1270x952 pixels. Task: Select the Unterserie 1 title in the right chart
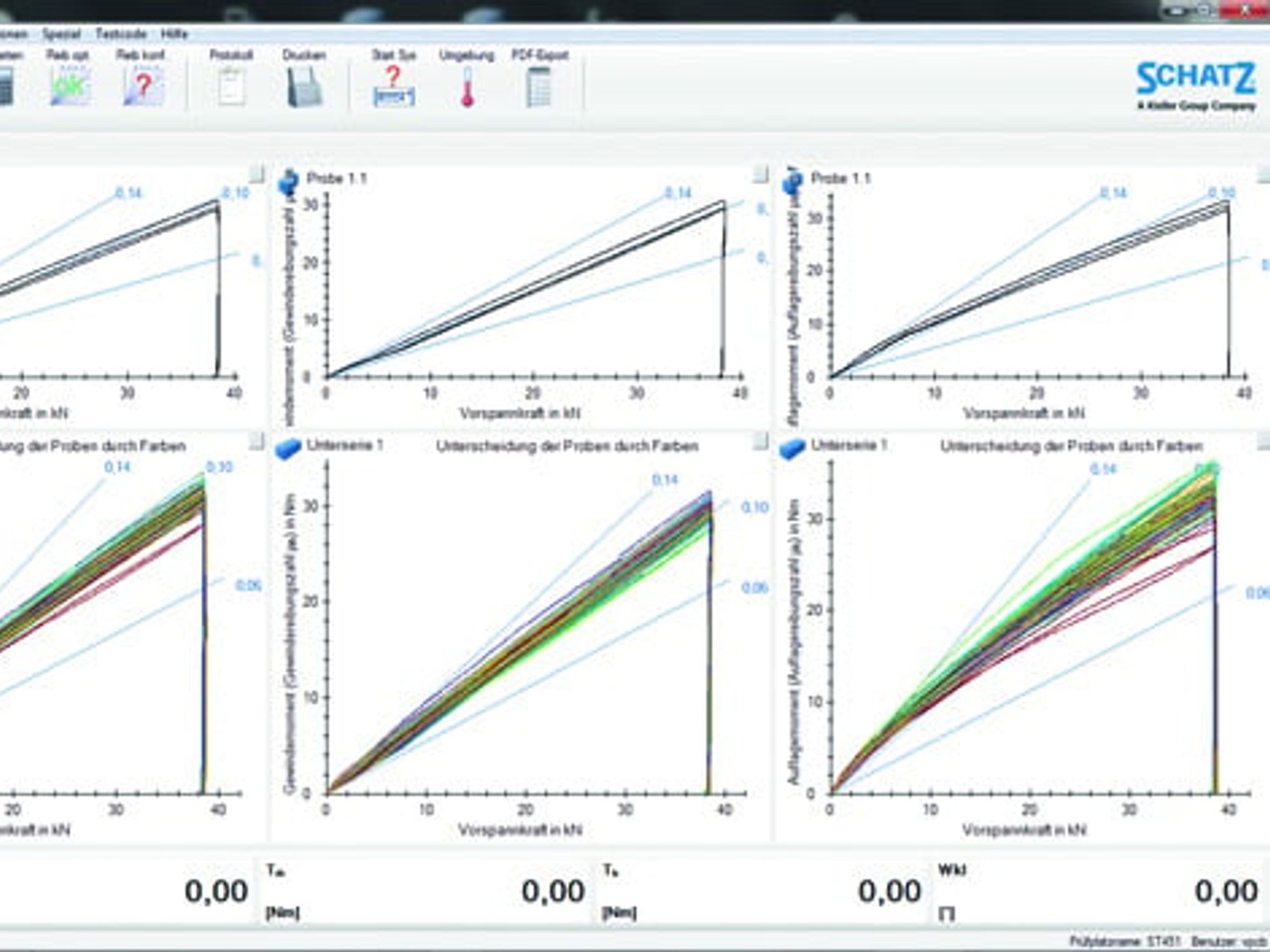[x=849, y=445]
